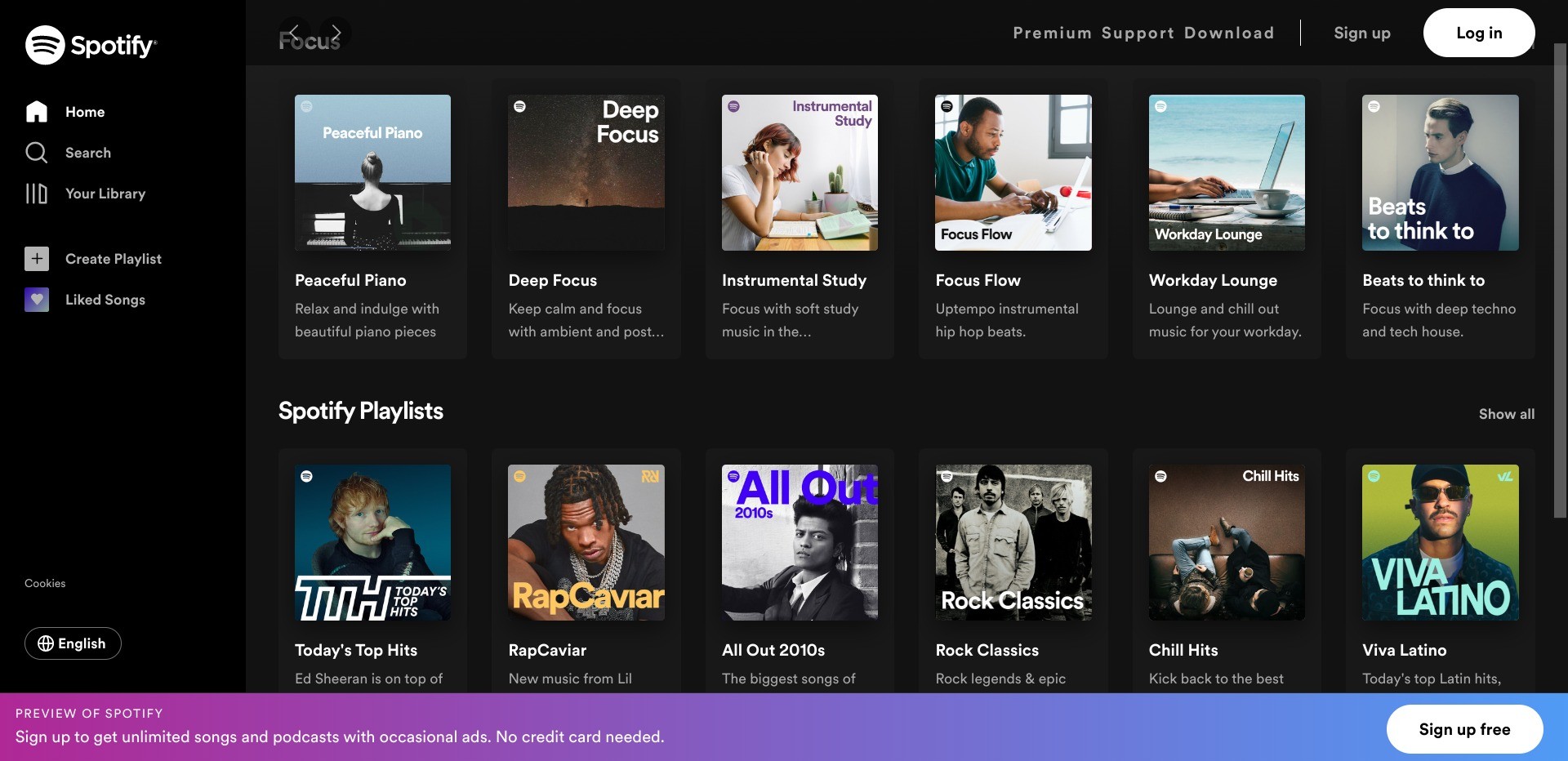
Task: Show all Spotify Playlists
Action: click(1507, 414)
